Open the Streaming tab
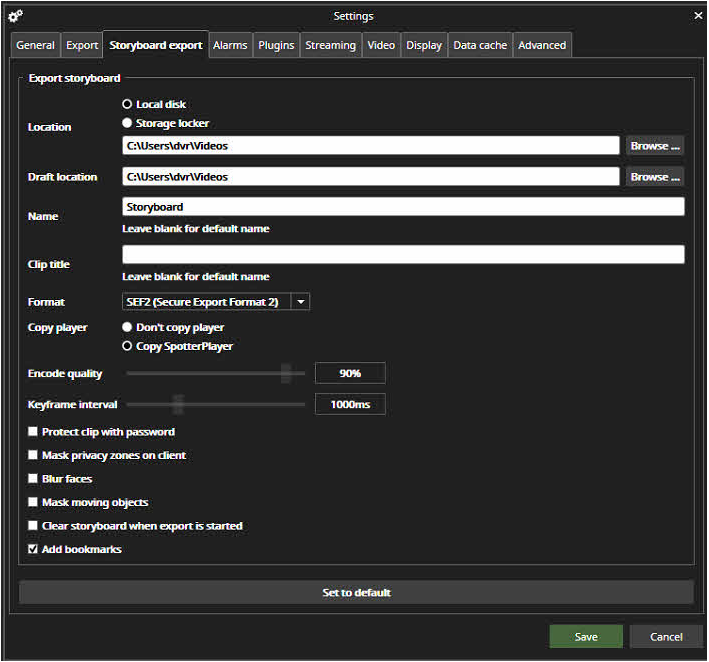Screen dimensions: 709x662 pos(330,45)
